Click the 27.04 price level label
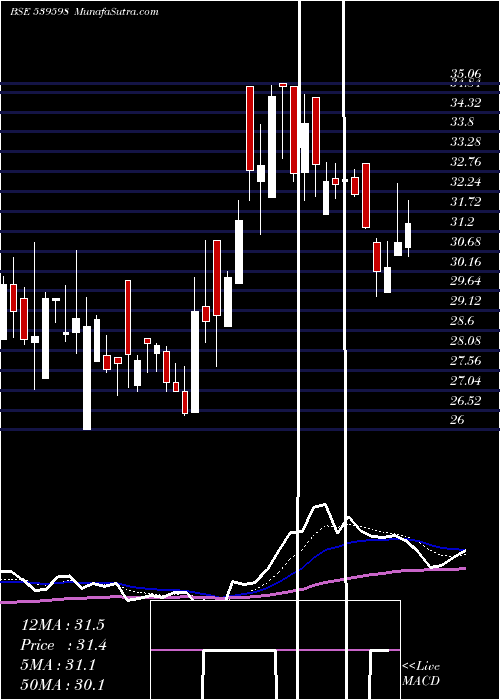 pos(466,381)
